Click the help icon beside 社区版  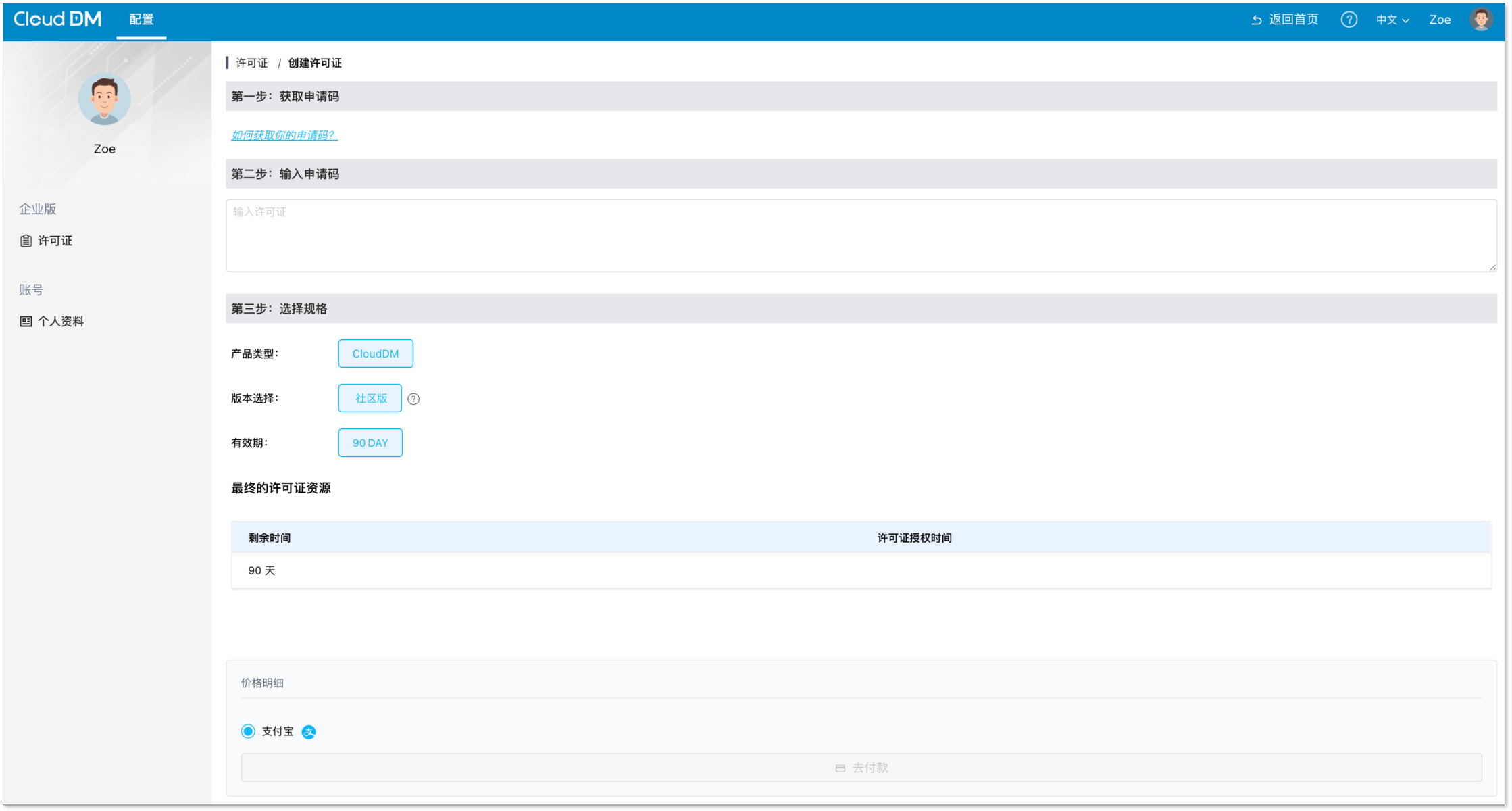(x=413, y=399)
